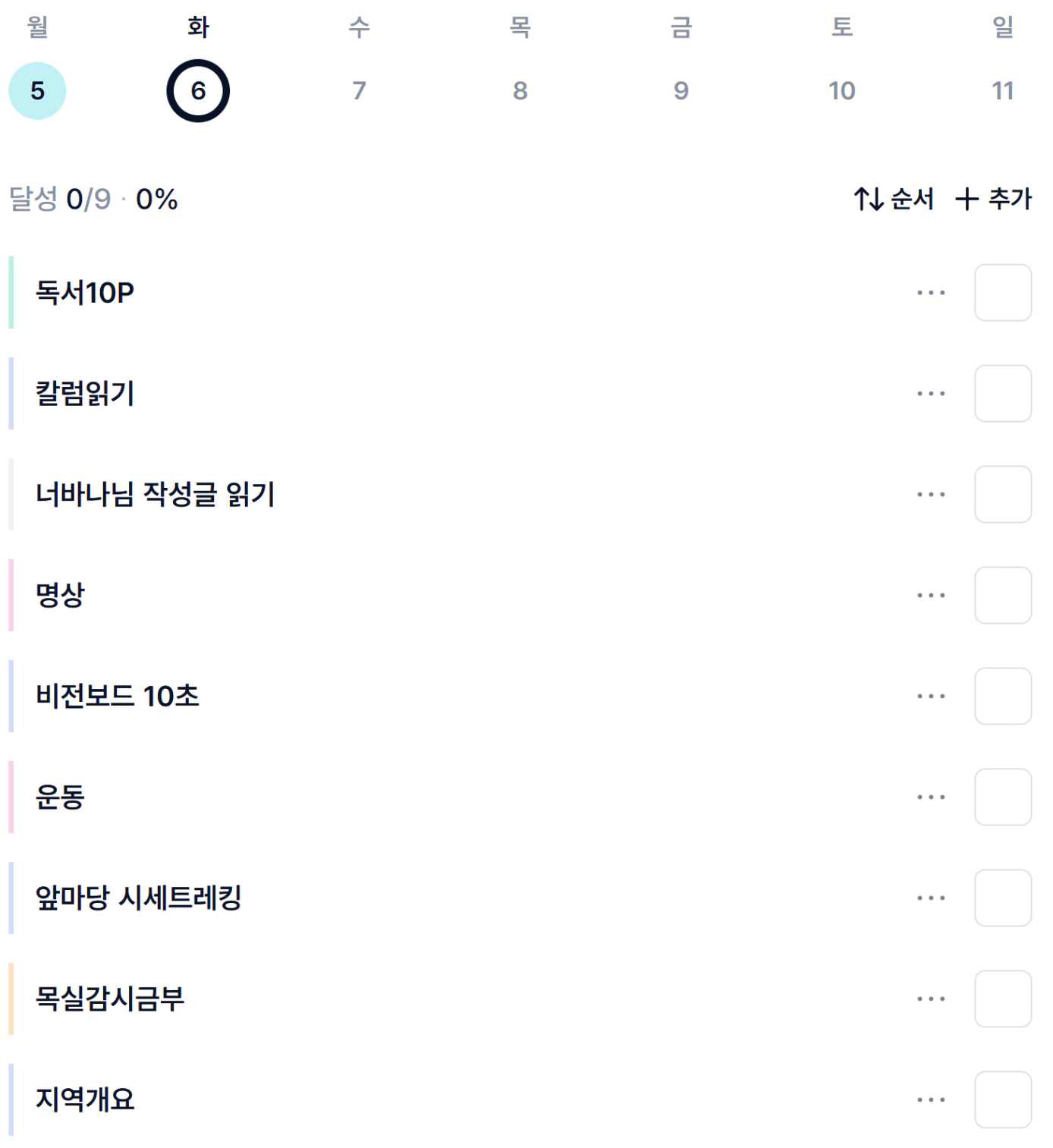
Task: Expand the options menu for 지역개요
Action: pos(931,1100)
